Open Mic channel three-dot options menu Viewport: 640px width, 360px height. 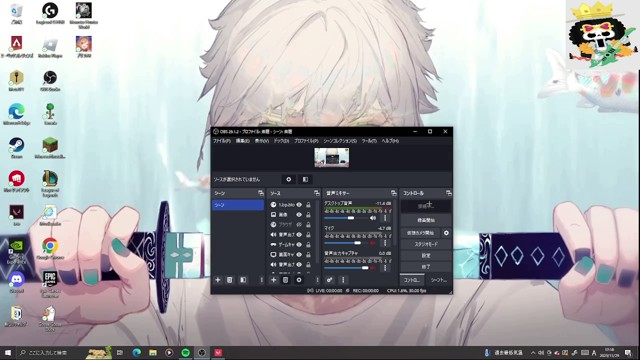385,243
